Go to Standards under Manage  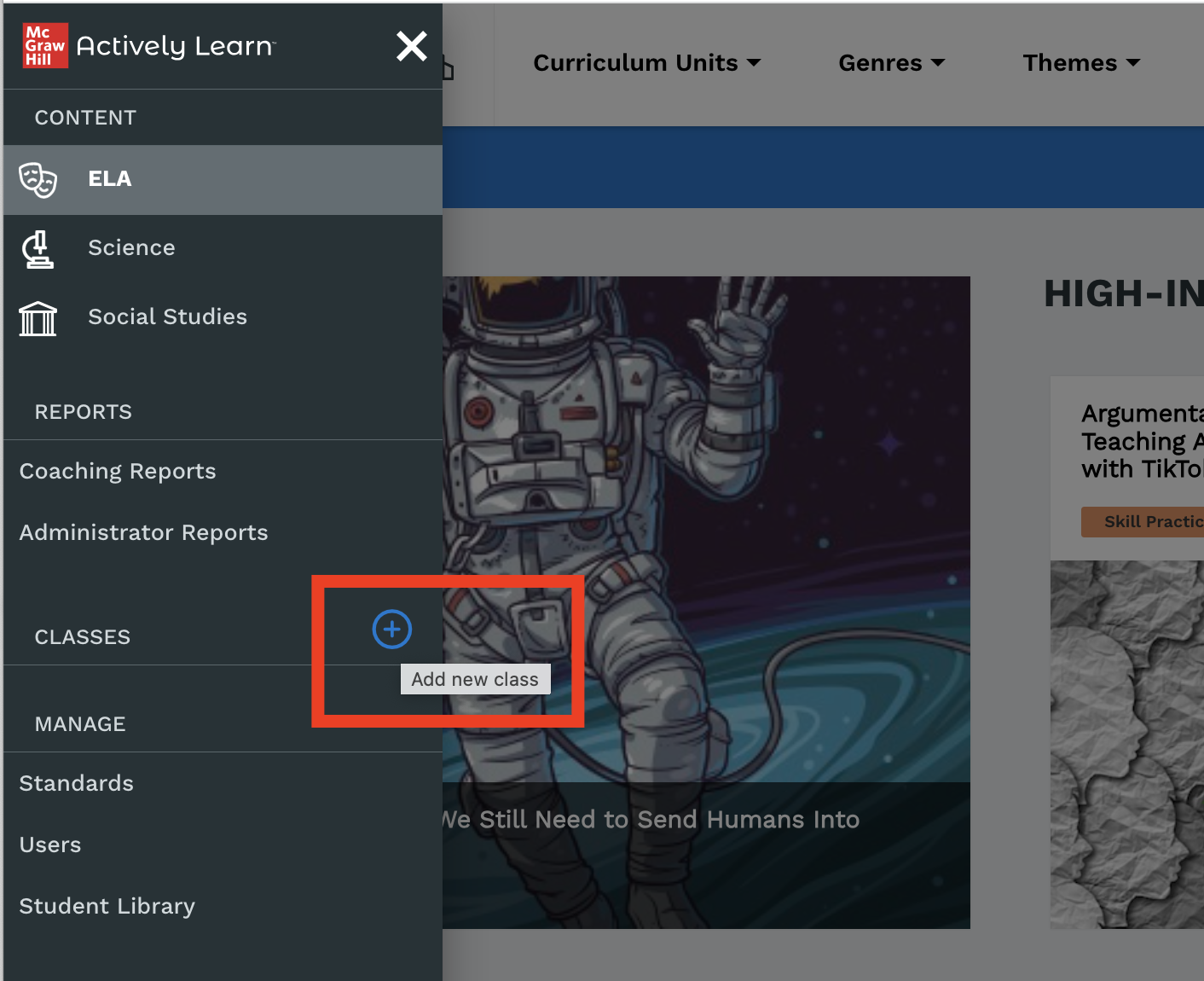[x=77, y=784]
